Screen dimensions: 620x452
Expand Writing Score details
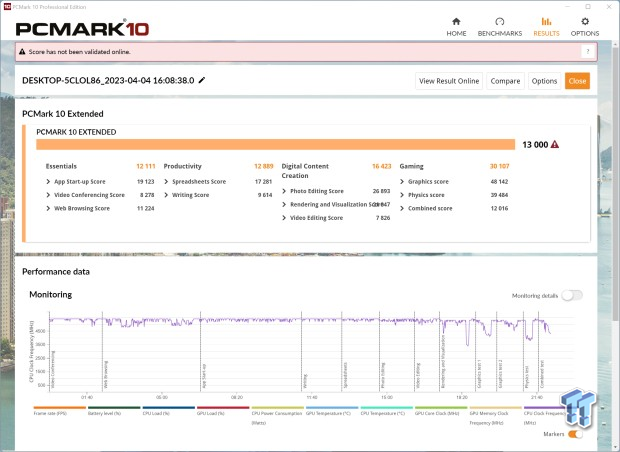click(x=166, y=195)
